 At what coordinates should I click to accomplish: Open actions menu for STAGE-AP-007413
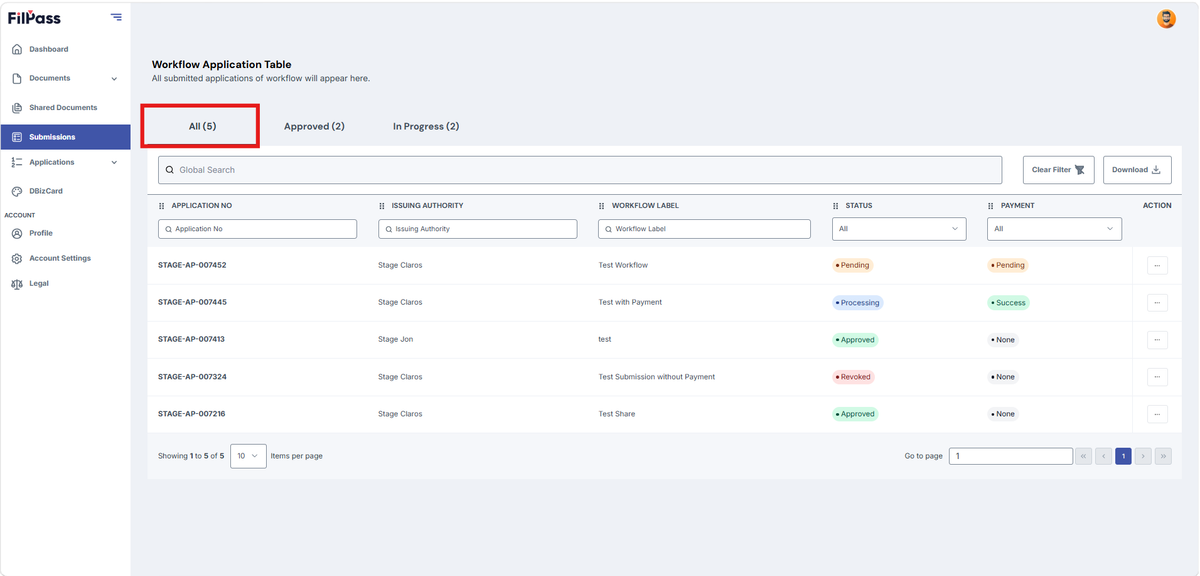[x=1157, y=340]
